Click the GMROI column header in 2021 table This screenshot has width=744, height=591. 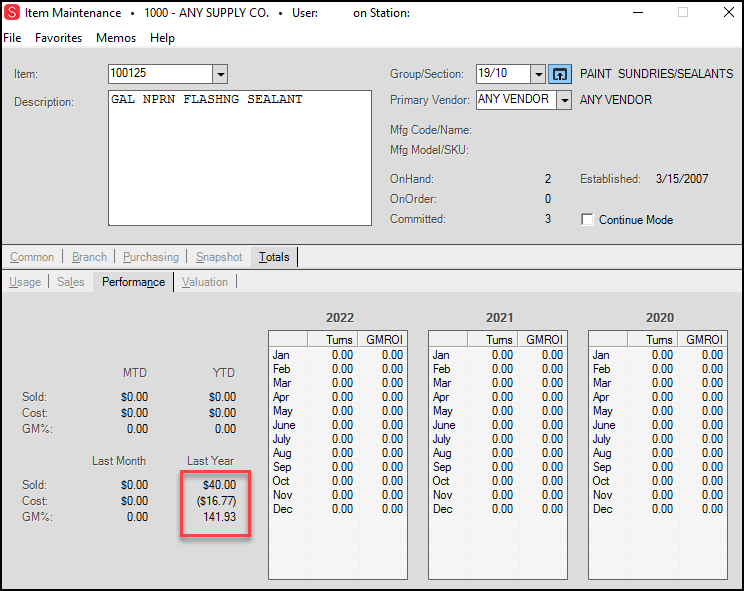(542, 340)
